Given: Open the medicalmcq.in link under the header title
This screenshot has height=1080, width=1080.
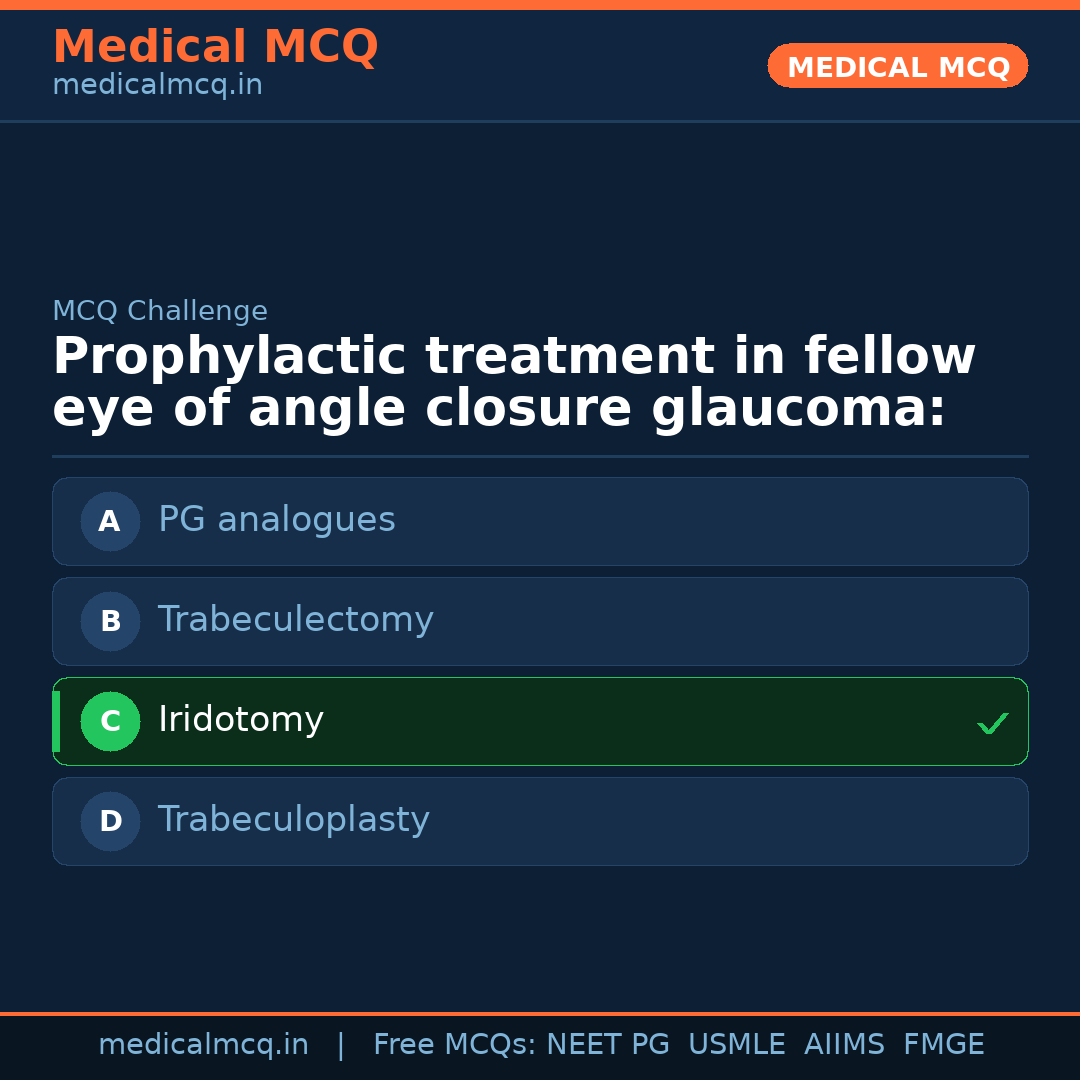Looking at the screenshot, I should (157, 86).
